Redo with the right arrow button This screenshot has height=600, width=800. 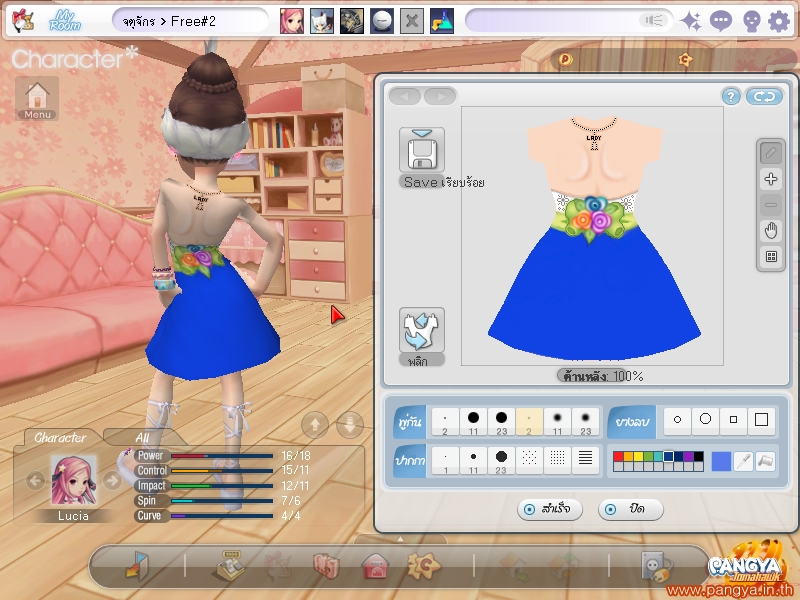pos(439,96)
